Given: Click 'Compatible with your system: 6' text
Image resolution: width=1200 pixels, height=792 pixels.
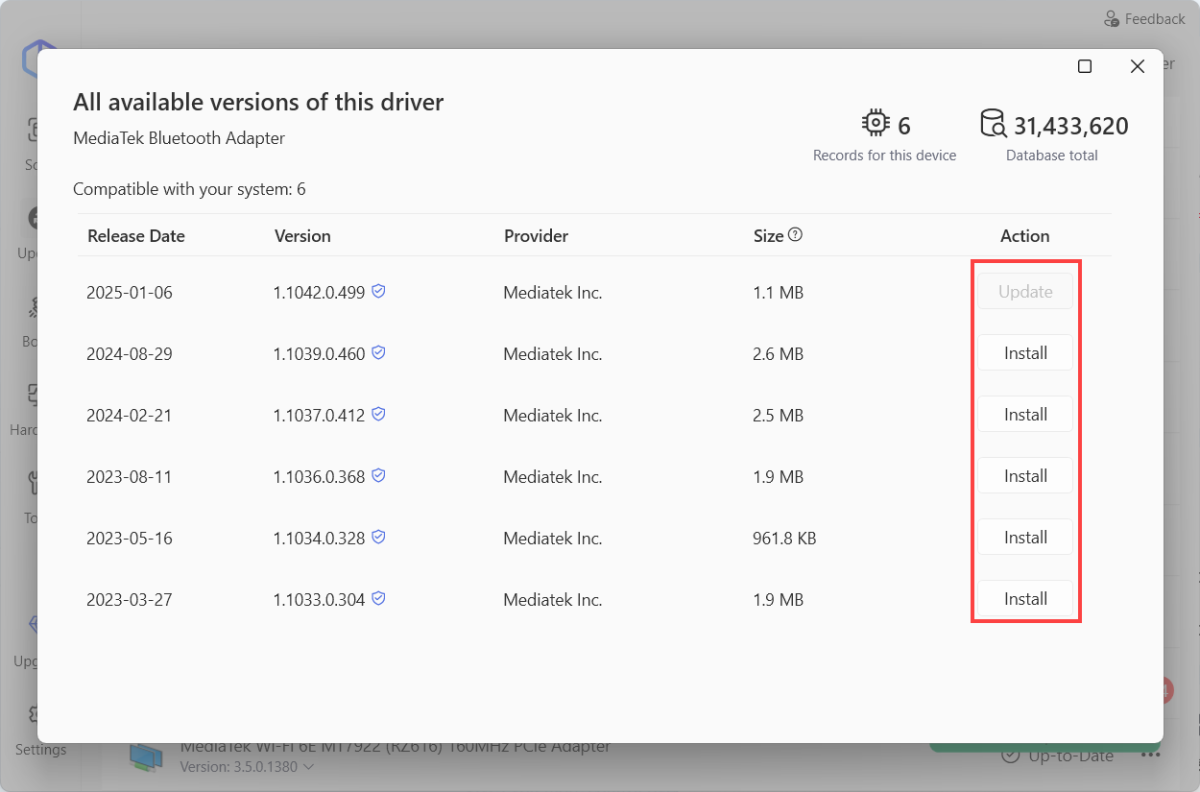Looking at the screenshot, I should (189, 189).
